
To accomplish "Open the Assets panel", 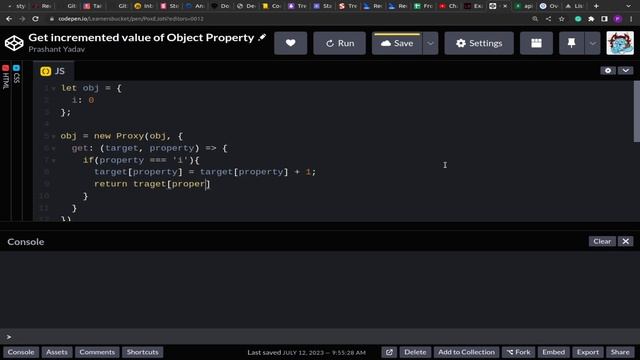I will [x=57, y=352].
